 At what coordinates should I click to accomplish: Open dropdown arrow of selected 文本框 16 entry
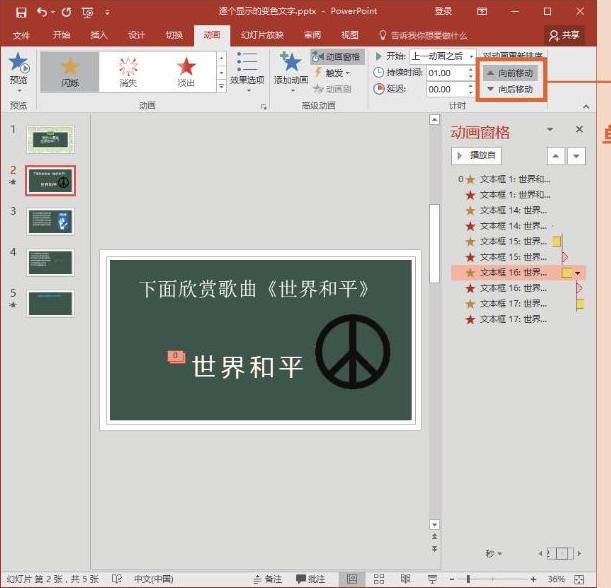[578, 273]
